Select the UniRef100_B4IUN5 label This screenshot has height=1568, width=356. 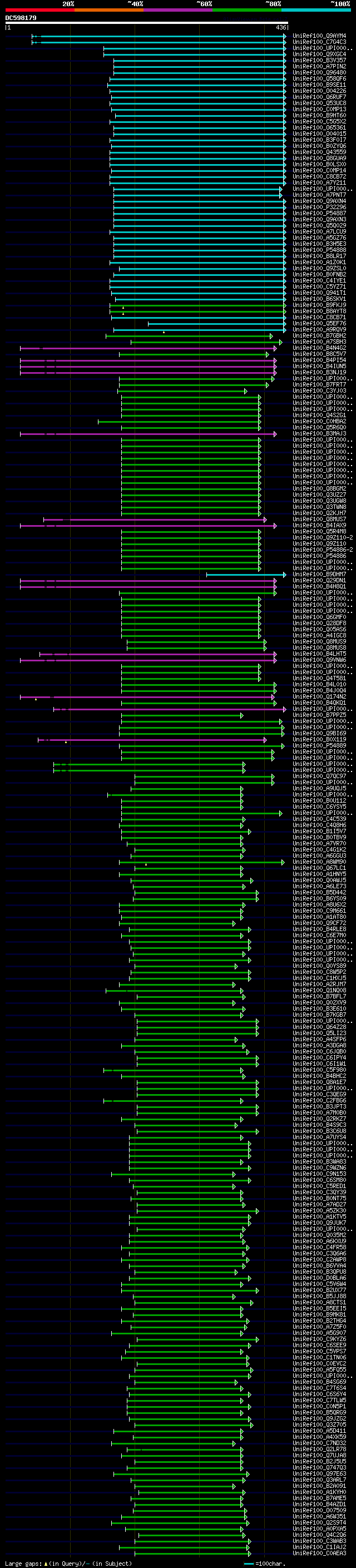click(x=319, y=366)
